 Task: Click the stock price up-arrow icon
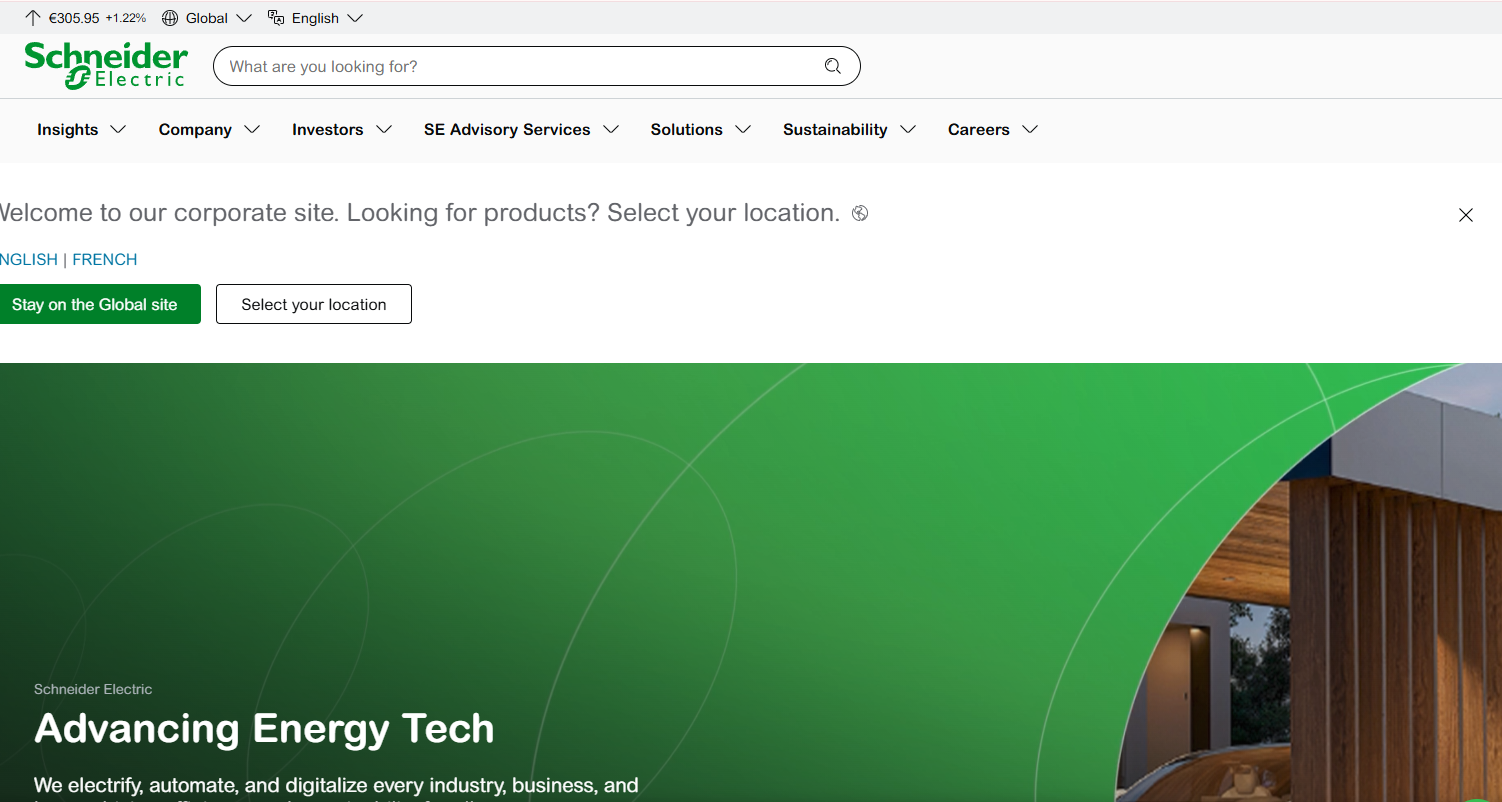point(33,18)
